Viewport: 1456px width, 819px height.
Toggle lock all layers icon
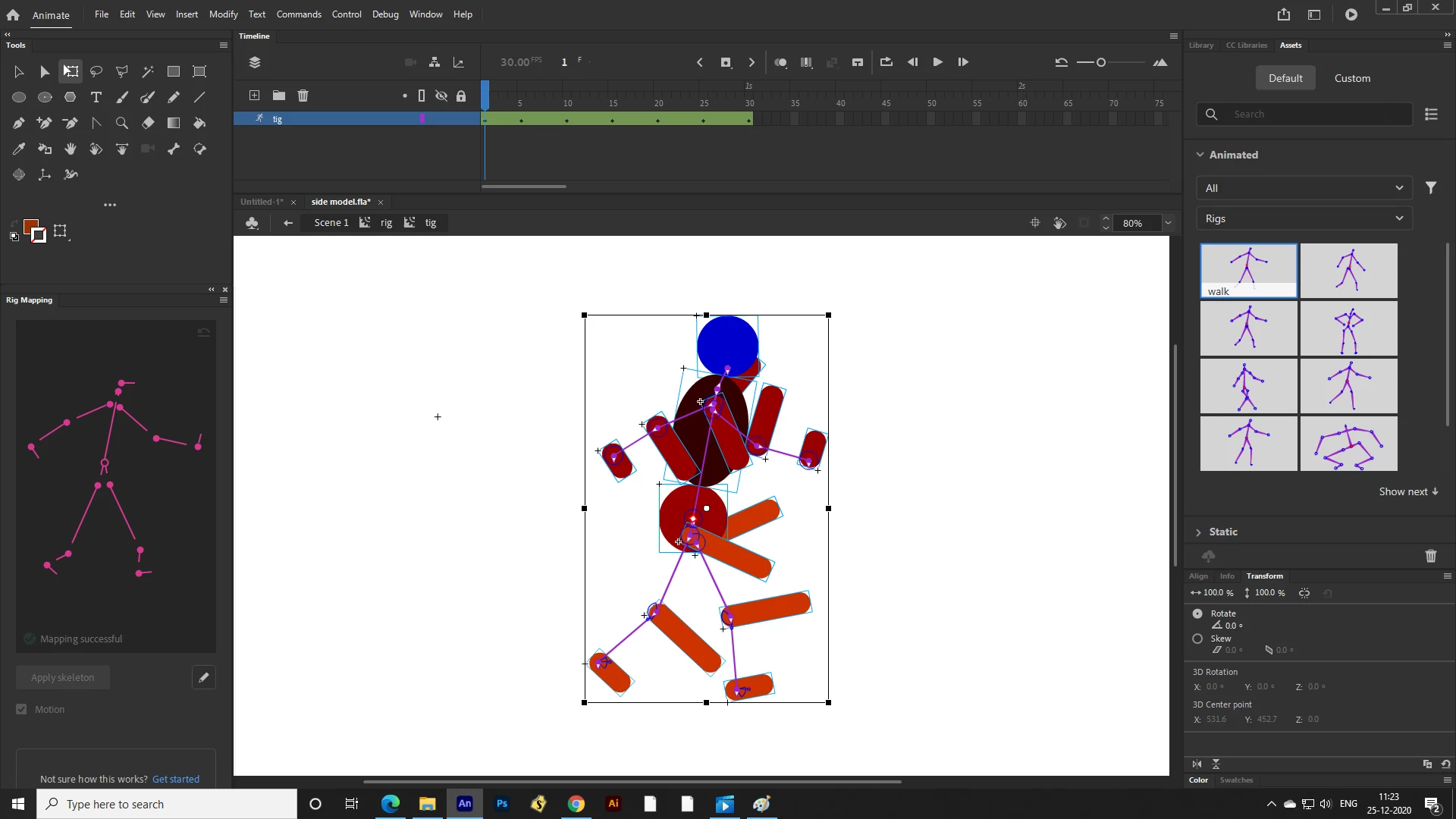[461, 96]
